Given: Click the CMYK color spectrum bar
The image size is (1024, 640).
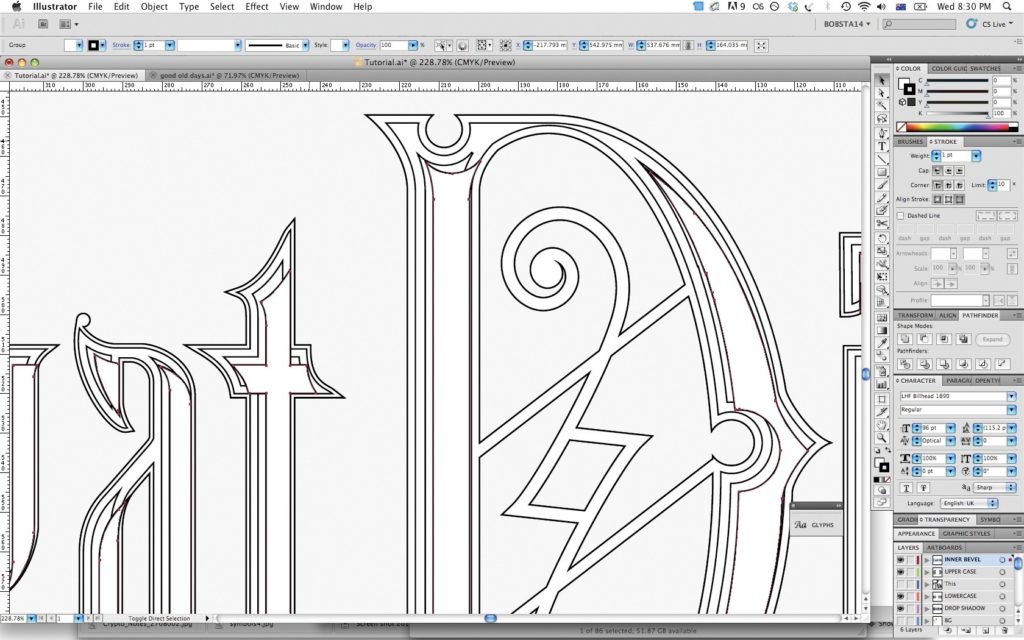Looking at the screenshot, I should [x=959, y=127].
